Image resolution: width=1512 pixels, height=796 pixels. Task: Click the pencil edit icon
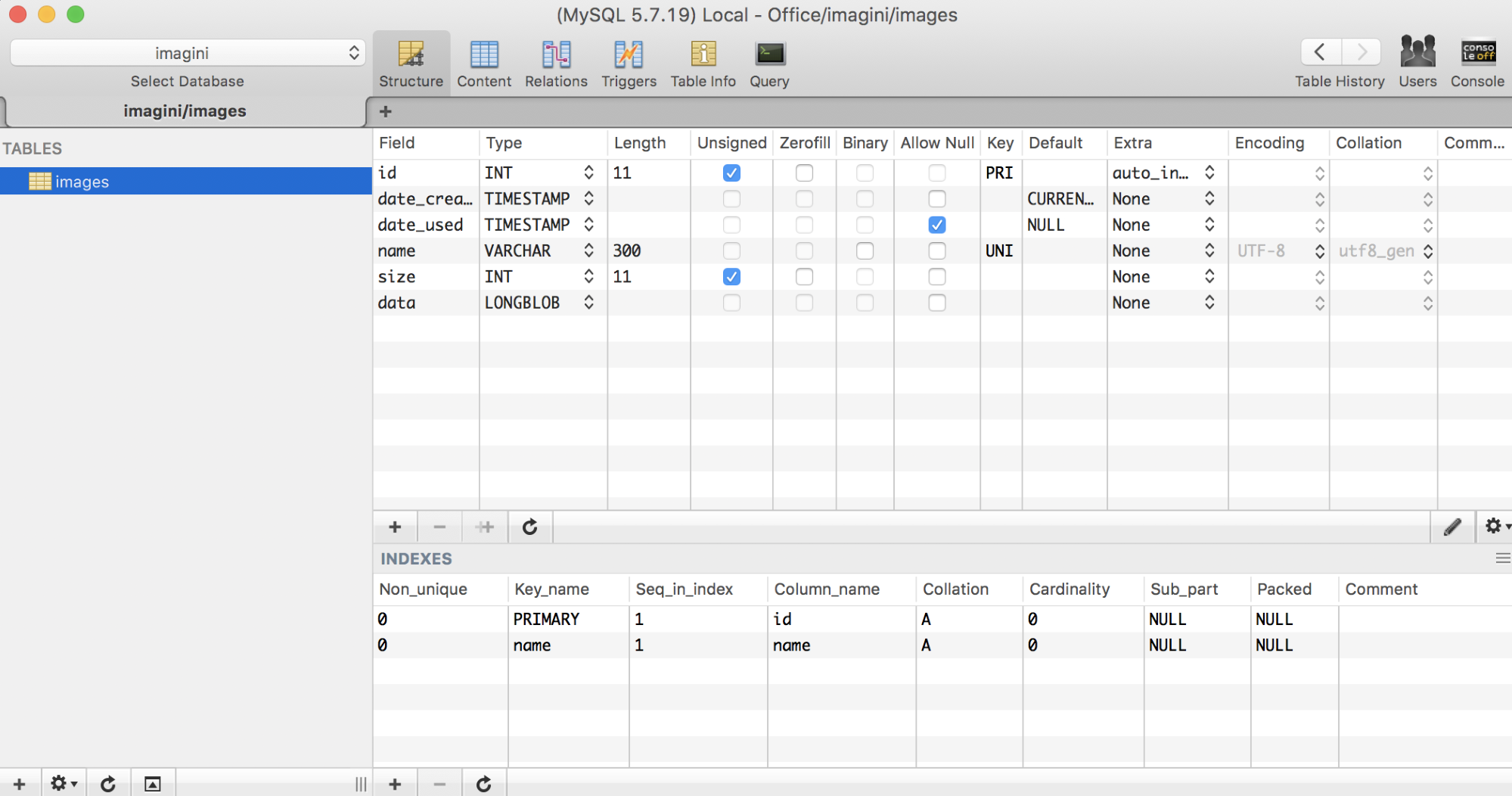coord(1452,527)
